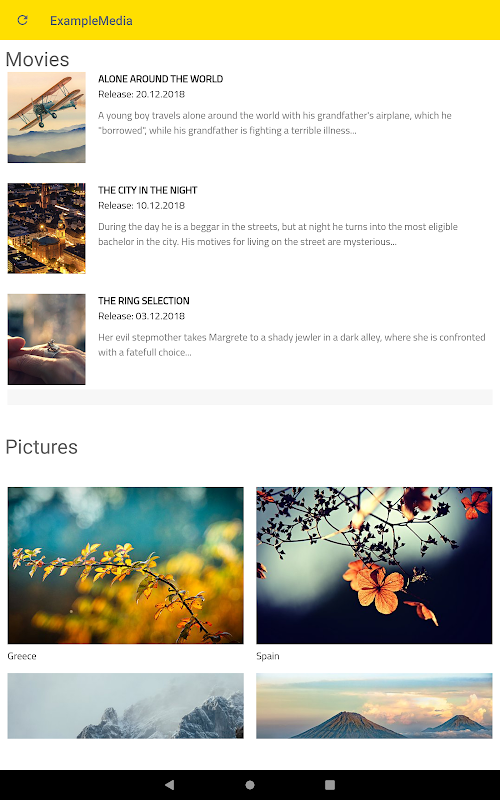The width and height of the screenshot is (500, 800).
Task: Select the night city movie poster
Action: (x=46, y=228)
